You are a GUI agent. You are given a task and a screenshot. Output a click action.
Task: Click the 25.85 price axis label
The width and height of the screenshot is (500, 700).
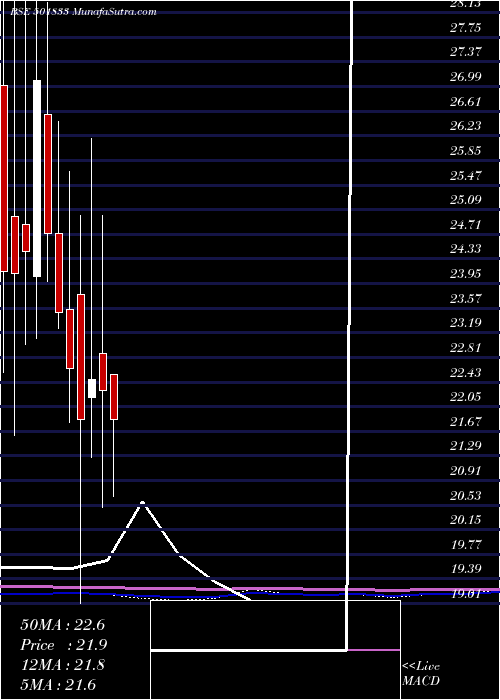465,151
